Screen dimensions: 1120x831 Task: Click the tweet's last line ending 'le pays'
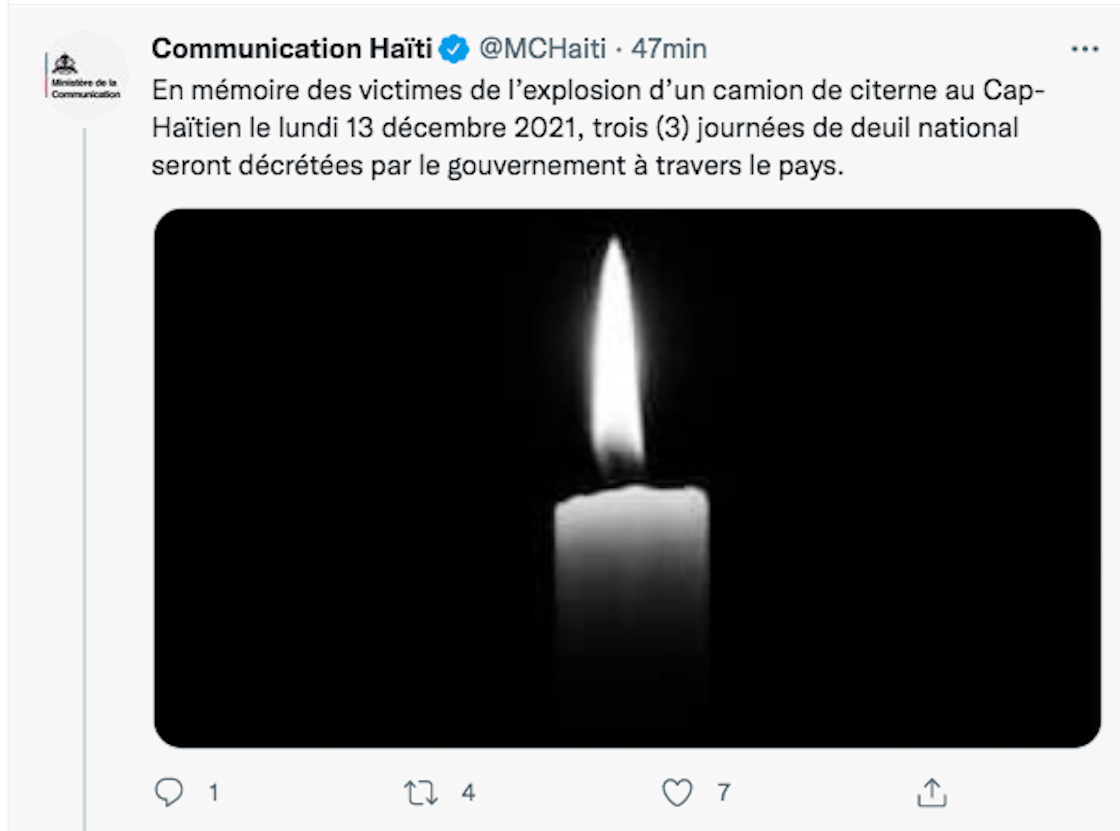point(498,166)
